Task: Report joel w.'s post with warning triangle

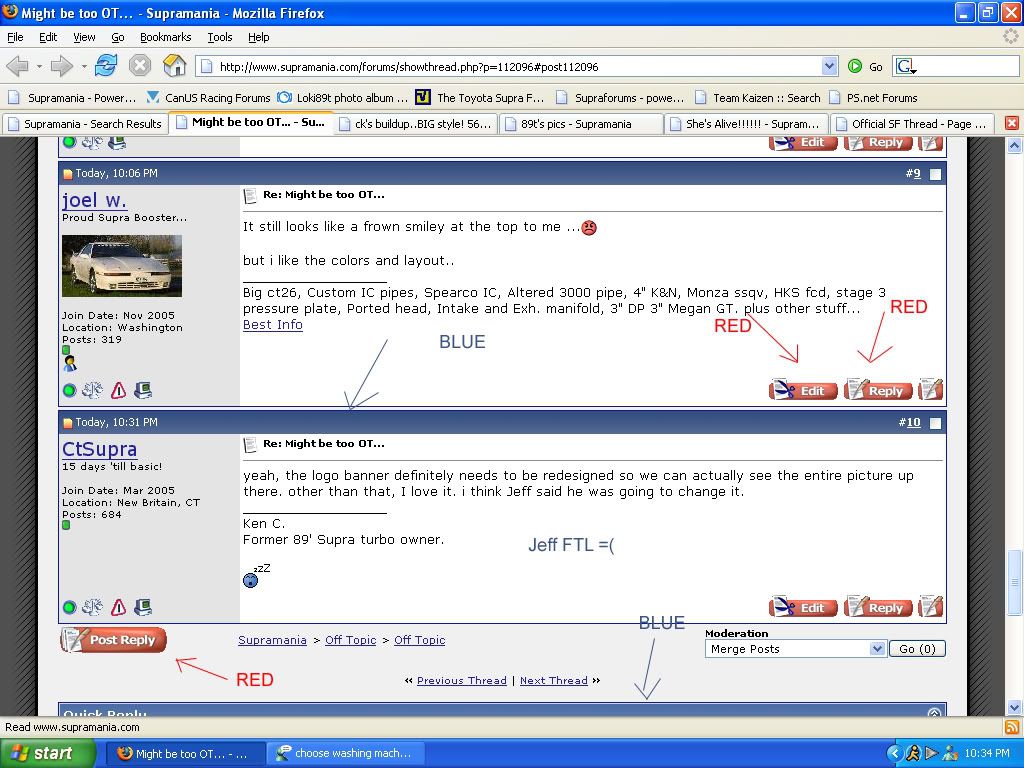Action: click(118, 391)
